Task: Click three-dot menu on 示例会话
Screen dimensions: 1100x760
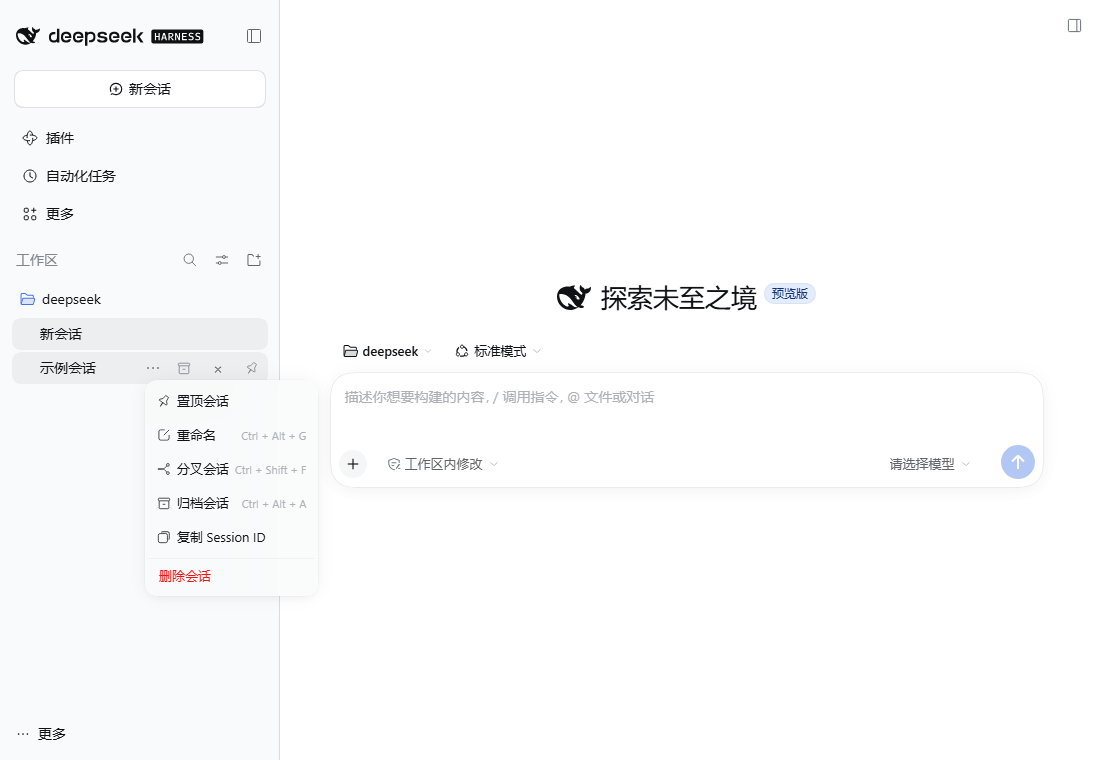Action: pos(153,368)
